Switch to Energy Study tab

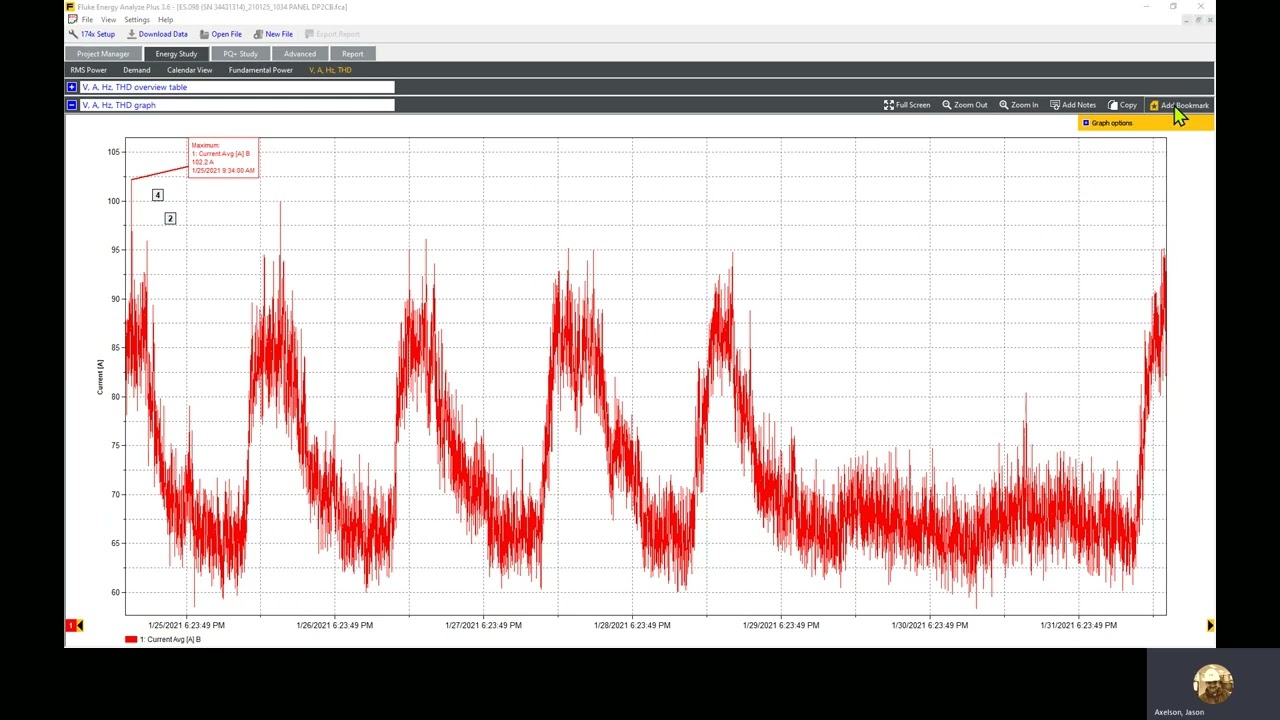point(176,54)
